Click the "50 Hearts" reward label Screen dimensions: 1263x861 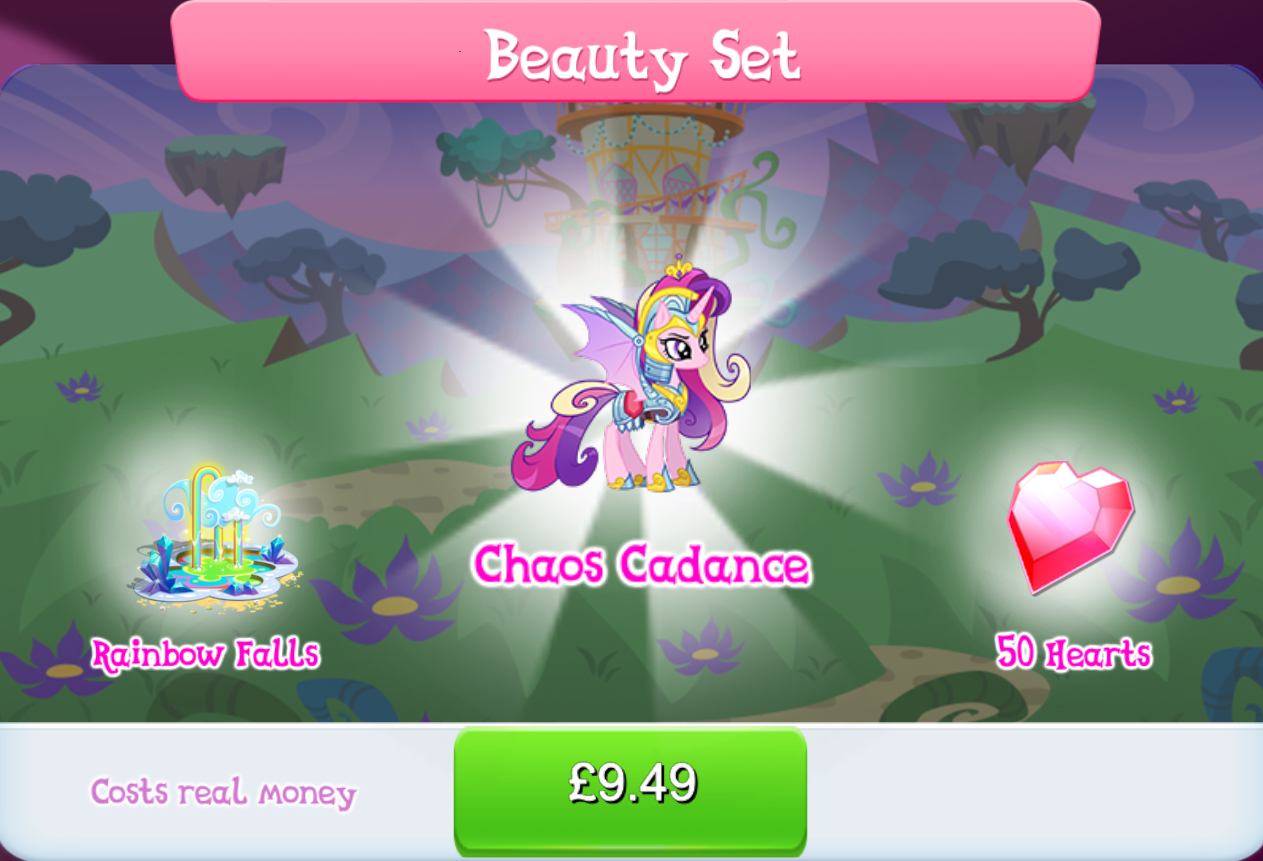click(x=1074, y=653)
